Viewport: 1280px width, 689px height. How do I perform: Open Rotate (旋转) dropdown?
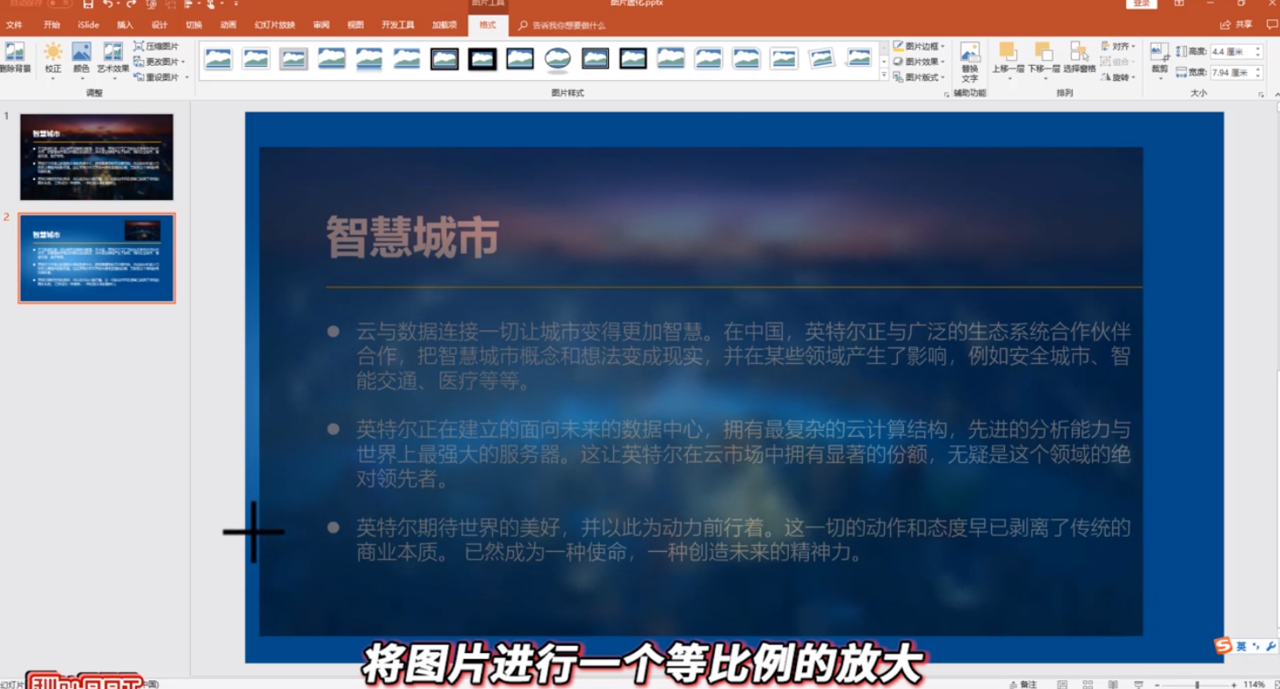1119,77
